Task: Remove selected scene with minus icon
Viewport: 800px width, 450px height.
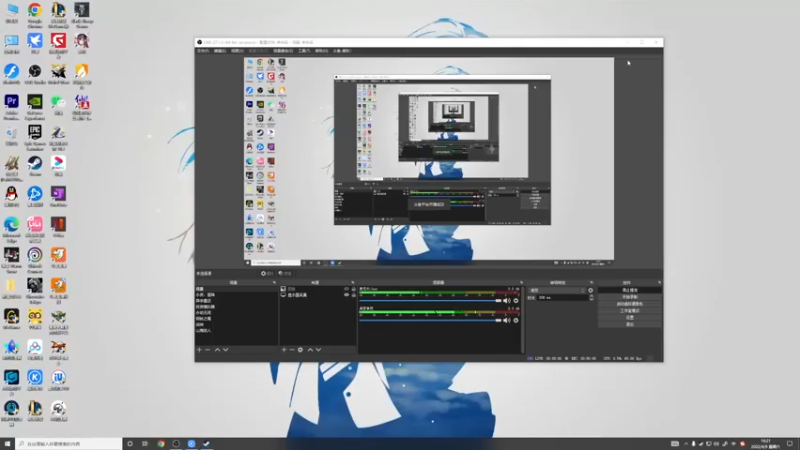Action: (208, 350)
